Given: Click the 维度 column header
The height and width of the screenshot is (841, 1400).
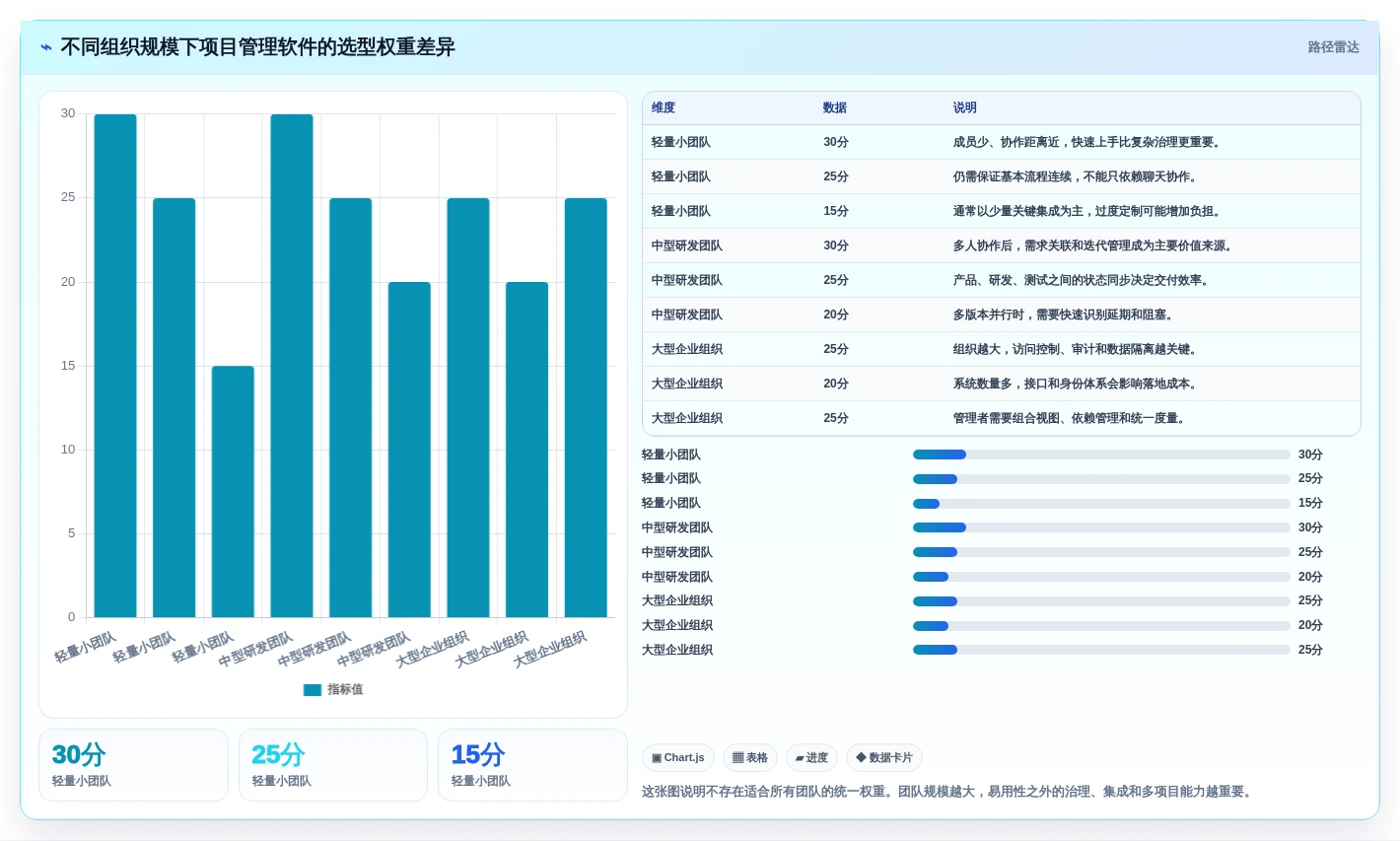Looking at the screenshot, I should pyautogui.click(x=664, y=108).
